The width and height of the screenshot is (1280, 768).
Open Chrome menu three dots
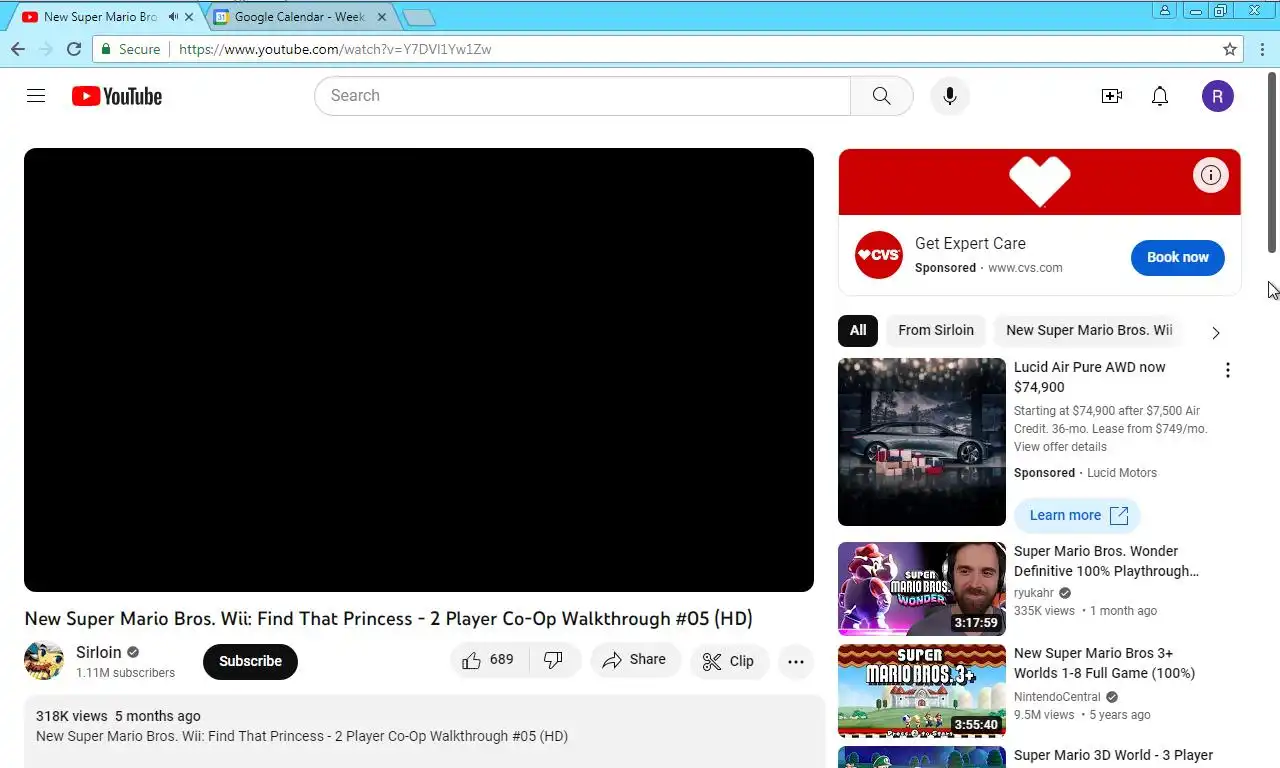1261,49
